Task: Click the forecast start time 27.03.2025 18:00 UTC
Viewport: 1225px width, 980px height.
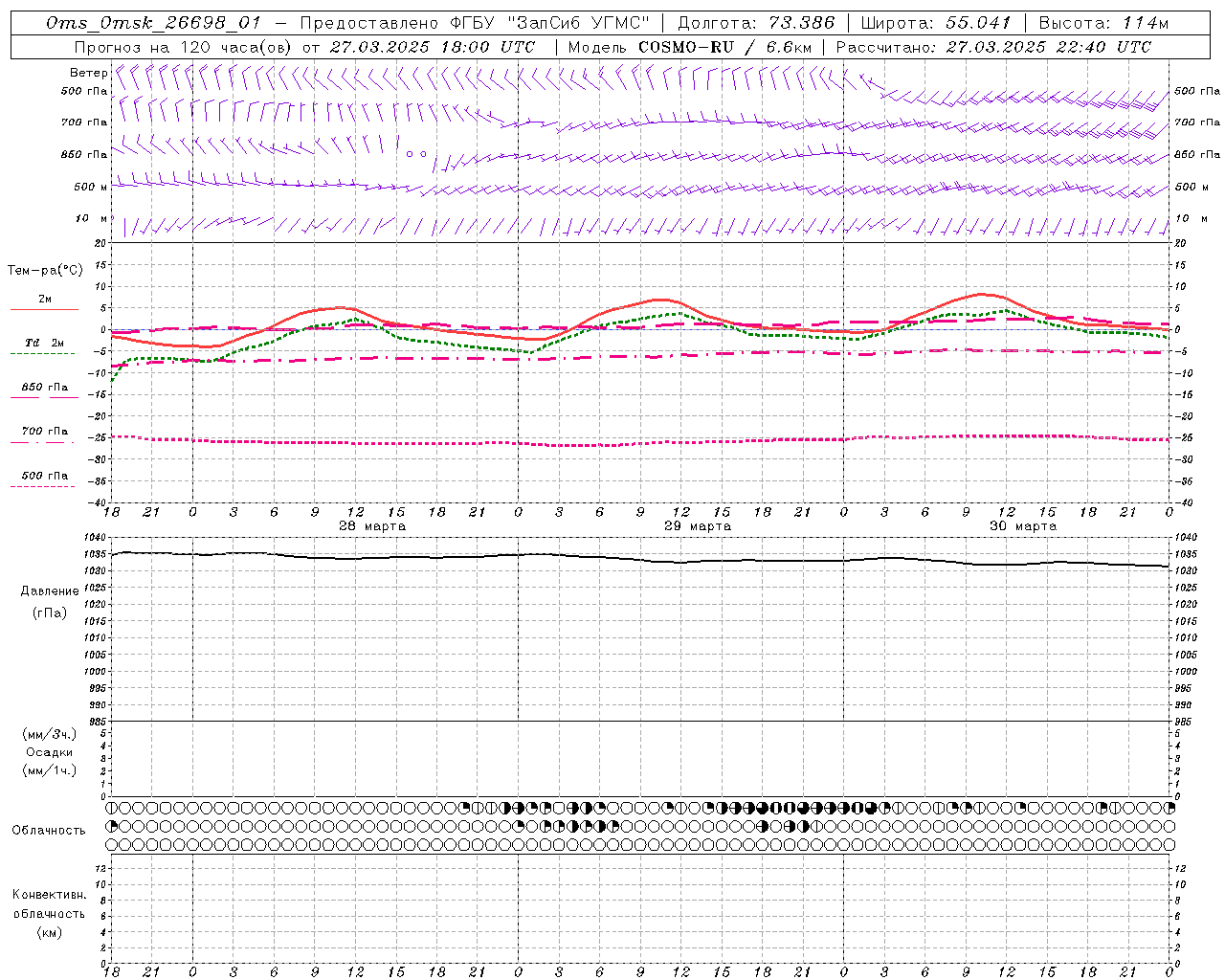Action: pos(433,46)
